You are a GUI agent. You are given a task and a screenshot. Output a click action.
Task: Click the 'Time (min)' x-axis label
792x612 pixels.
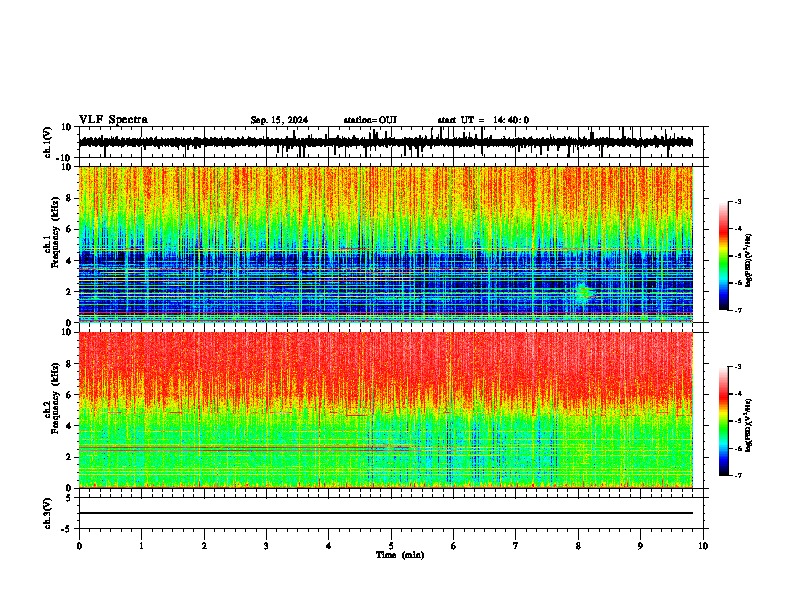pos(400,555)
